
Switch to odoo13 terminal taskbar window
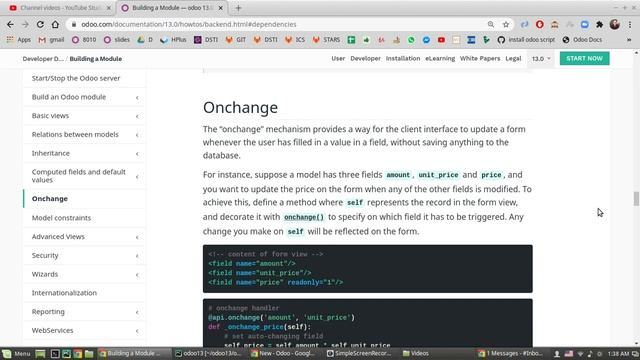208,353
